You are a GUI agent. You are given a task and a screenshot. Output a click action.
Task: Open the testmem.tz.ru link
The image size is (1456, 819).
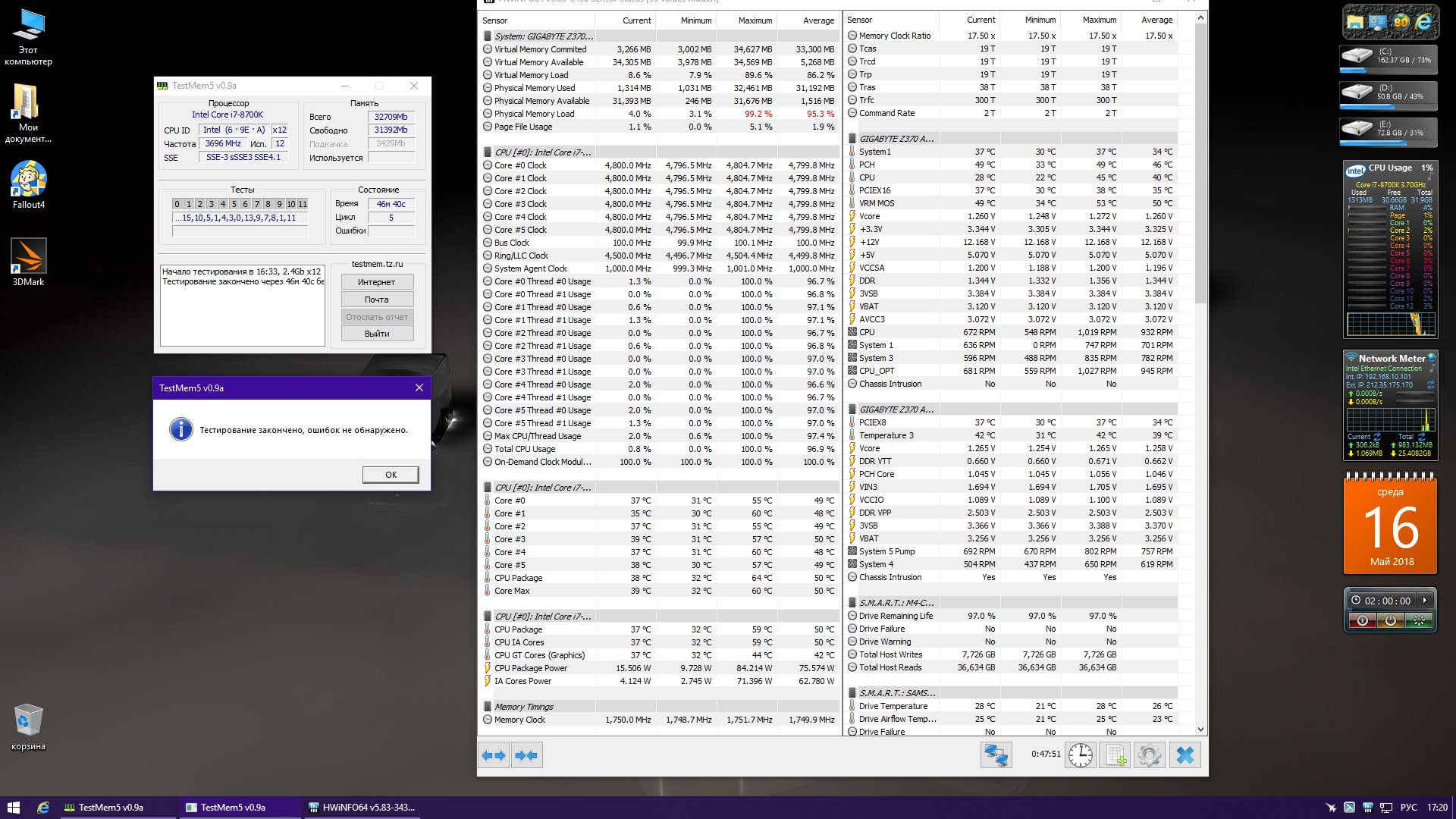pos(377,264)
